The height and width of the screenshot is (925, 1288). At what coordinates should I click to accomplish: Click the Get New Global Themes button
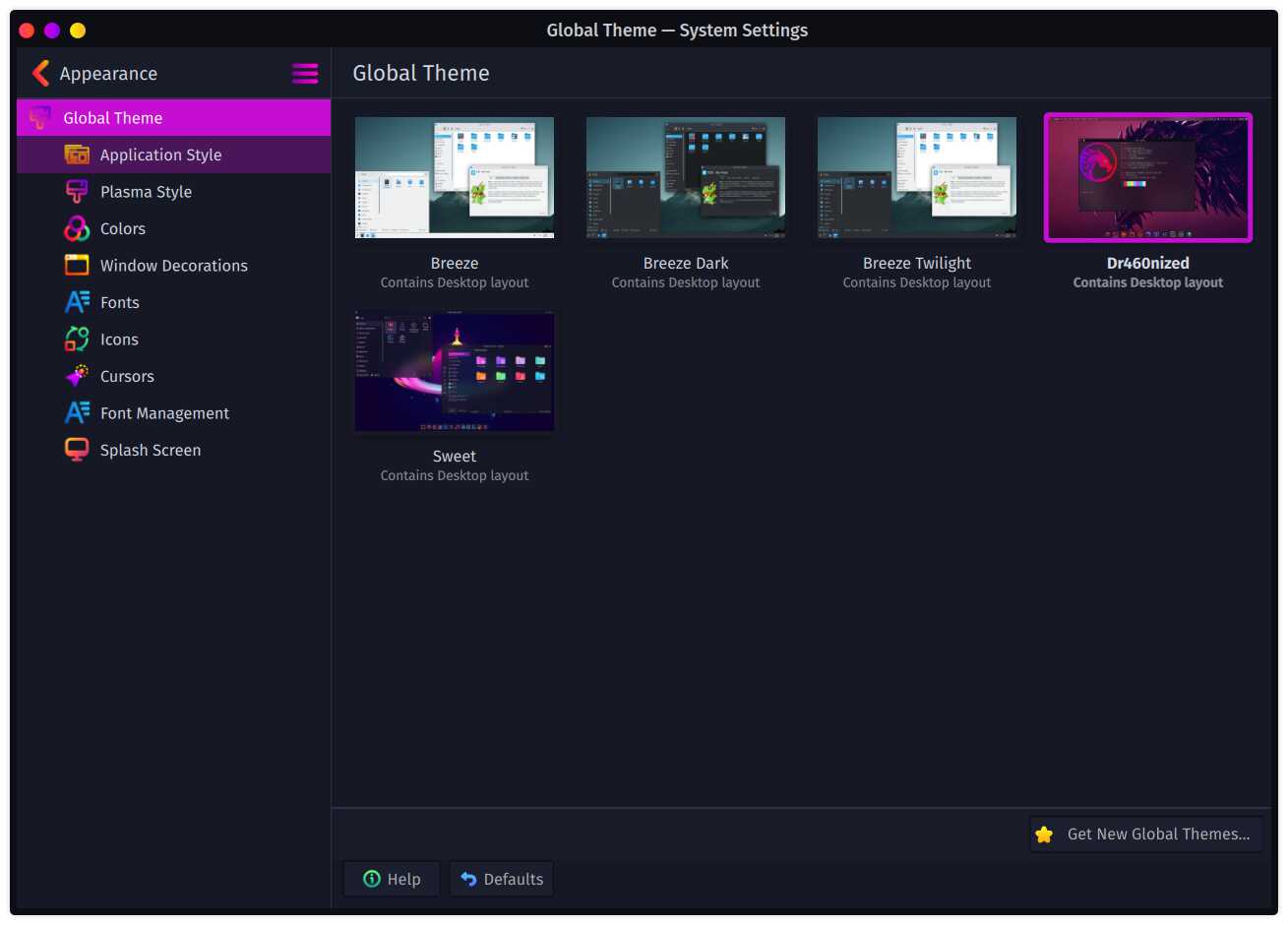pyautogui.click(x=1145, y=834)
